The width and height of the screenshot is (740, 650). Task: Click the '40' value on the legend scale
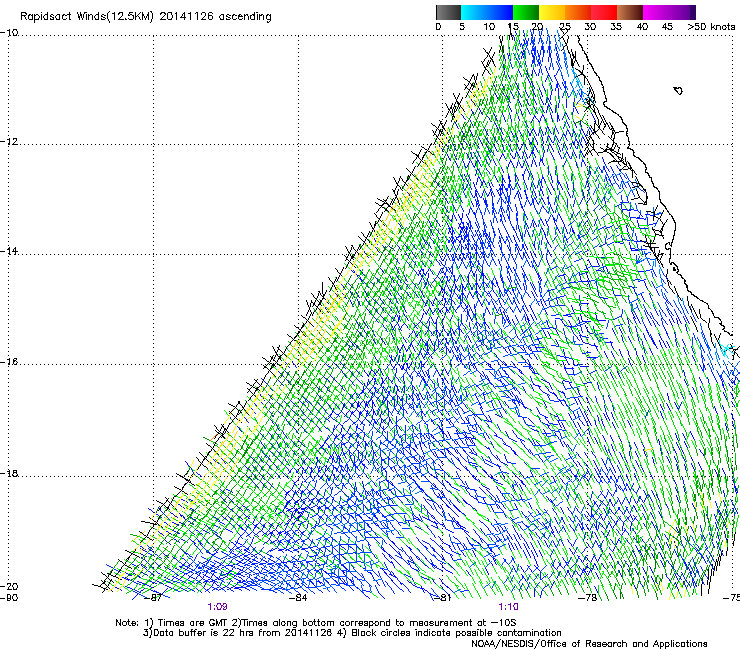click(642, 27)
